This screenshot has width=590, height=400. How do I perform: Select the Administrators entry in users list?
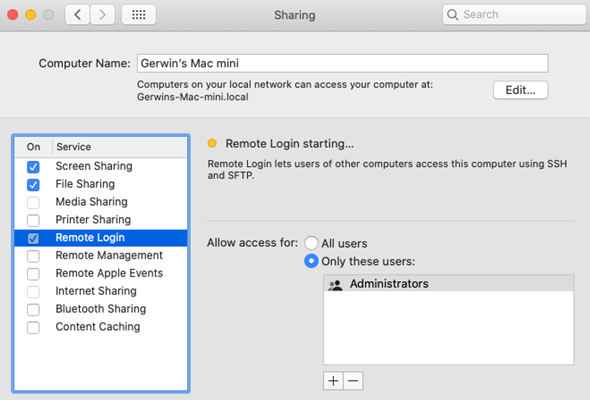(449, 284)
